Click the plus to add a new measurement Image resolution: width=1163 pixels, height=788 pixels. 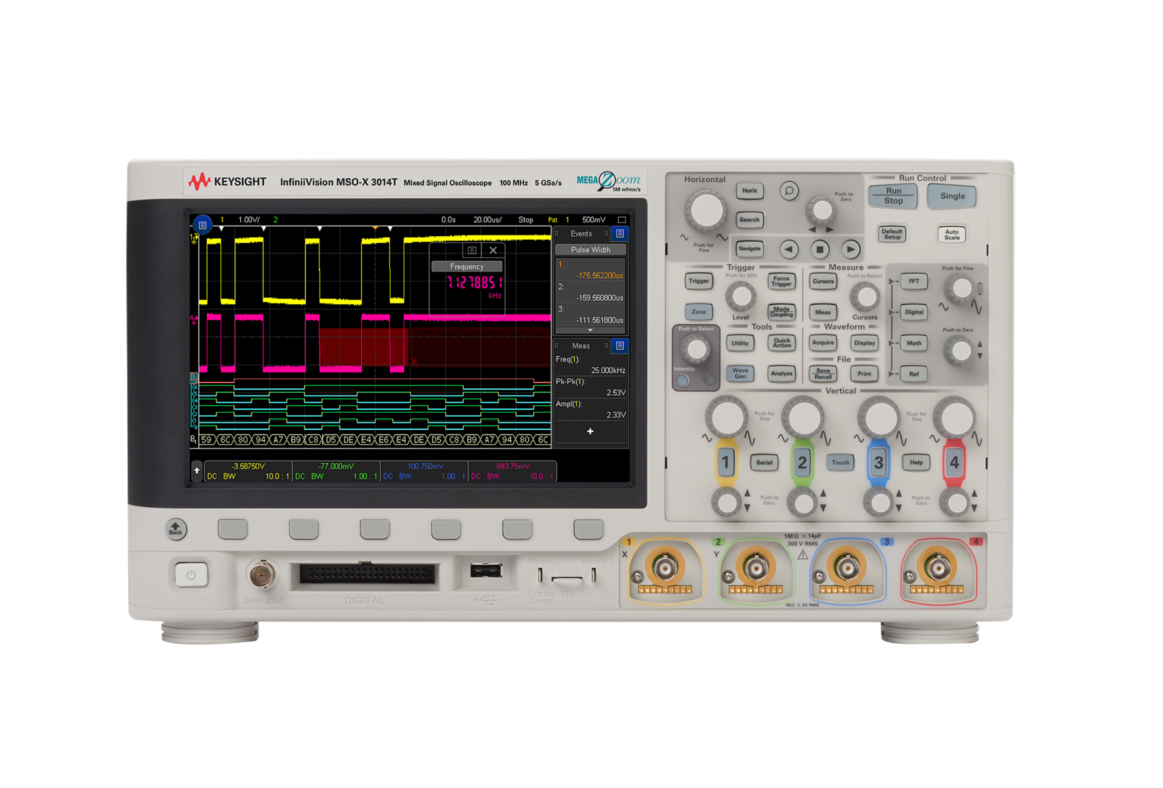tap(590, 431)
